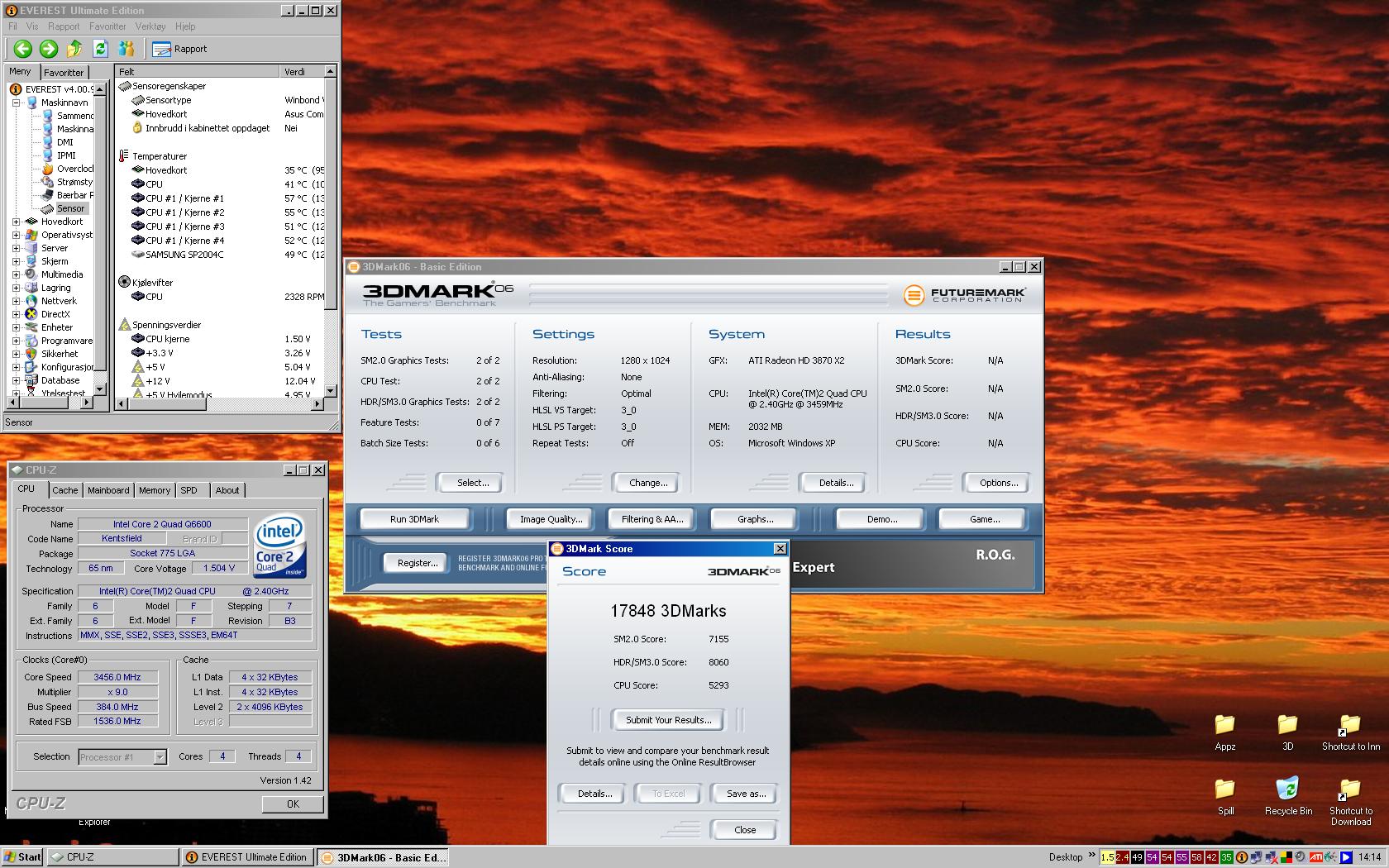
Task: Click Submit Your Results in 3DMark Score
Action: pos(668,720)
